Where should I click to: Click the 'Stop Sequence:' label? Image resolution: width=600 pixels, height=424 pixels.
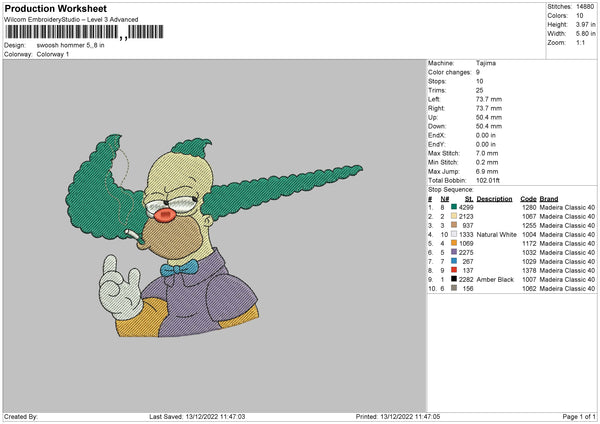451,190
